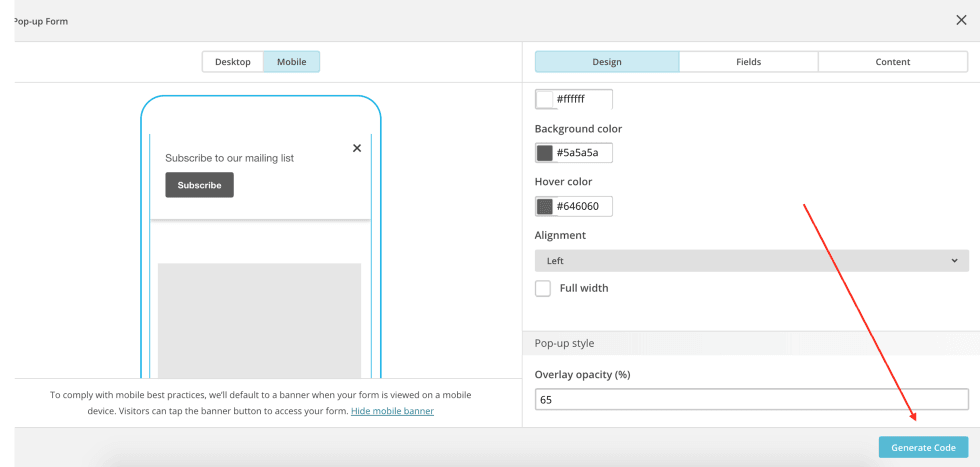The image size is (980, 467).
Task: Open the Design tab
Action: click(607, 62)
